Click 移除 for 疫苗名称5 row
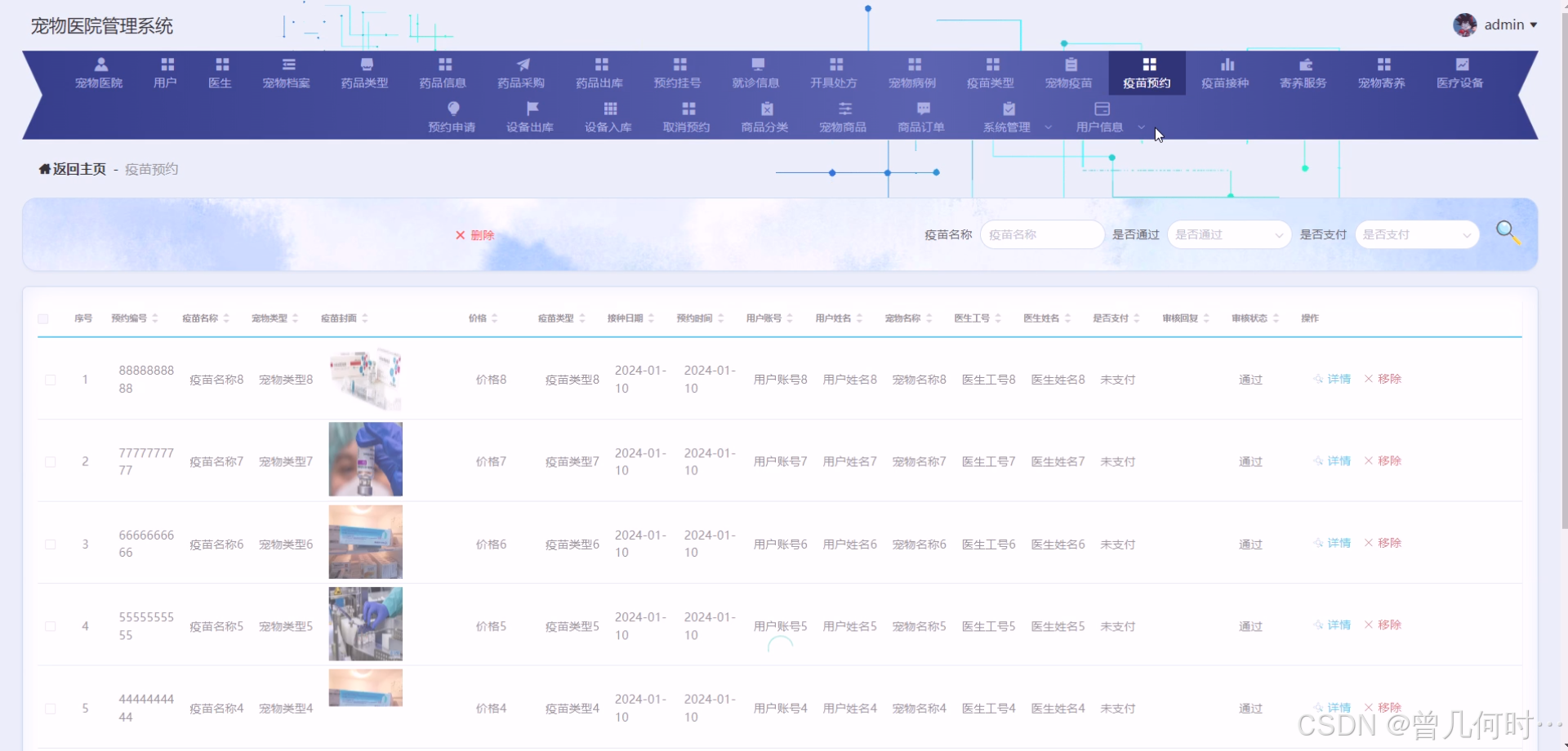The height and width of the screenshot is (751, 1568). 1383,625
